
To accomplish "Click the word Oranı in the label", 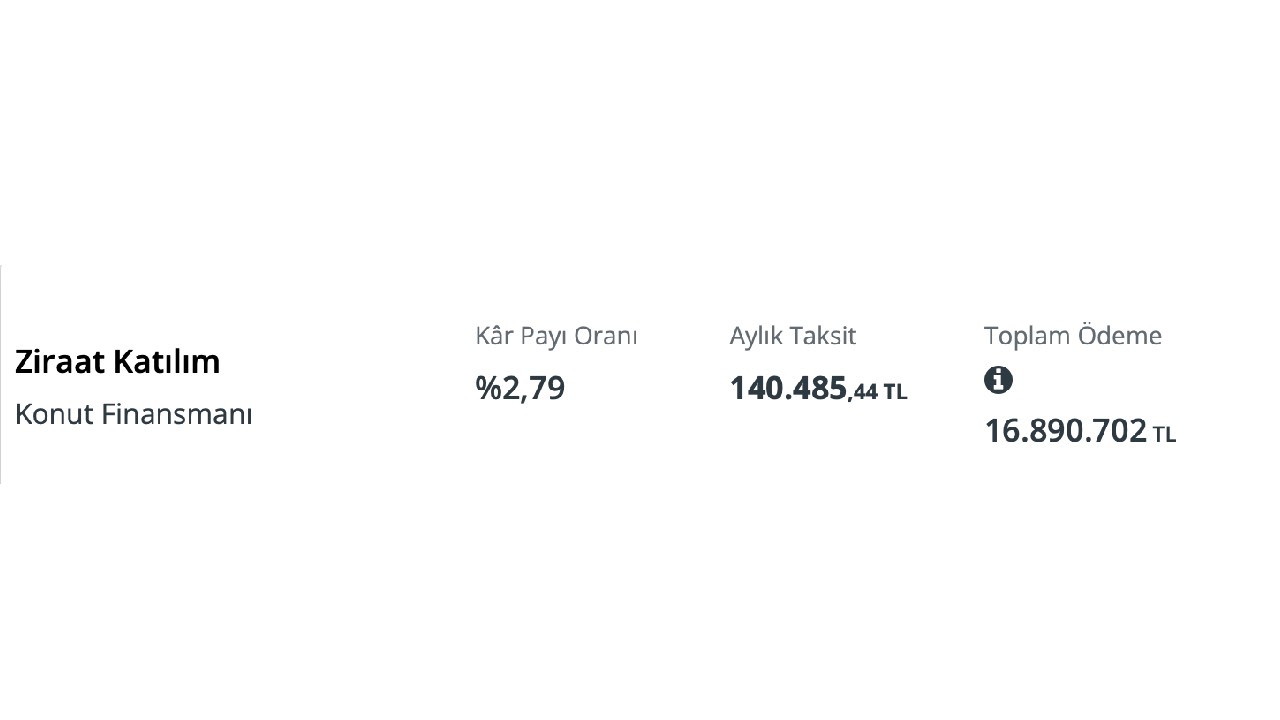I will coord(604,336).
